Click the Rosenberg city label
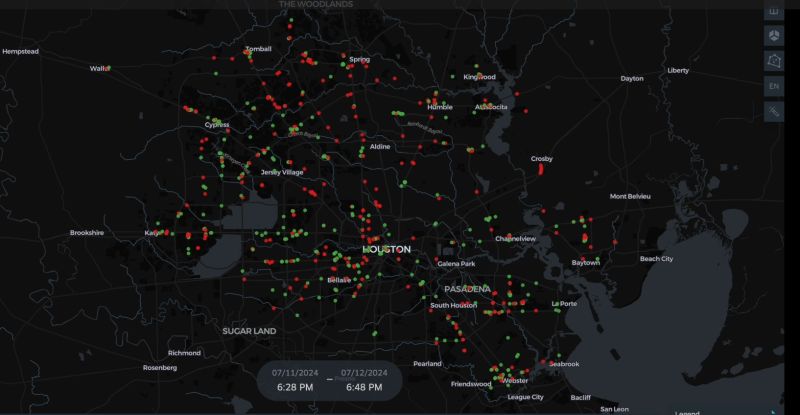 160,368
